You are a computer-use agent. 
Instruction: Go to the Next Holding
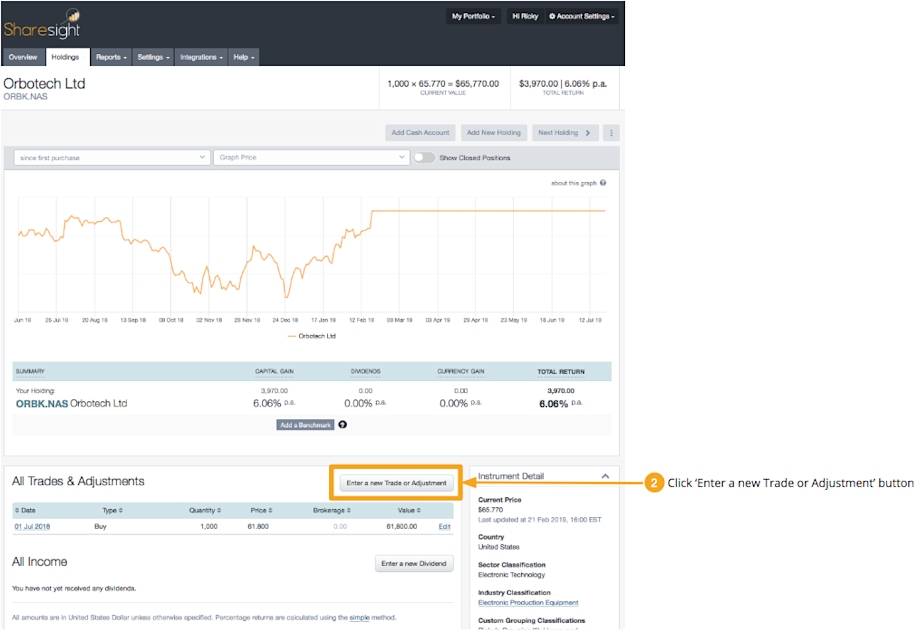pos(564,133)
